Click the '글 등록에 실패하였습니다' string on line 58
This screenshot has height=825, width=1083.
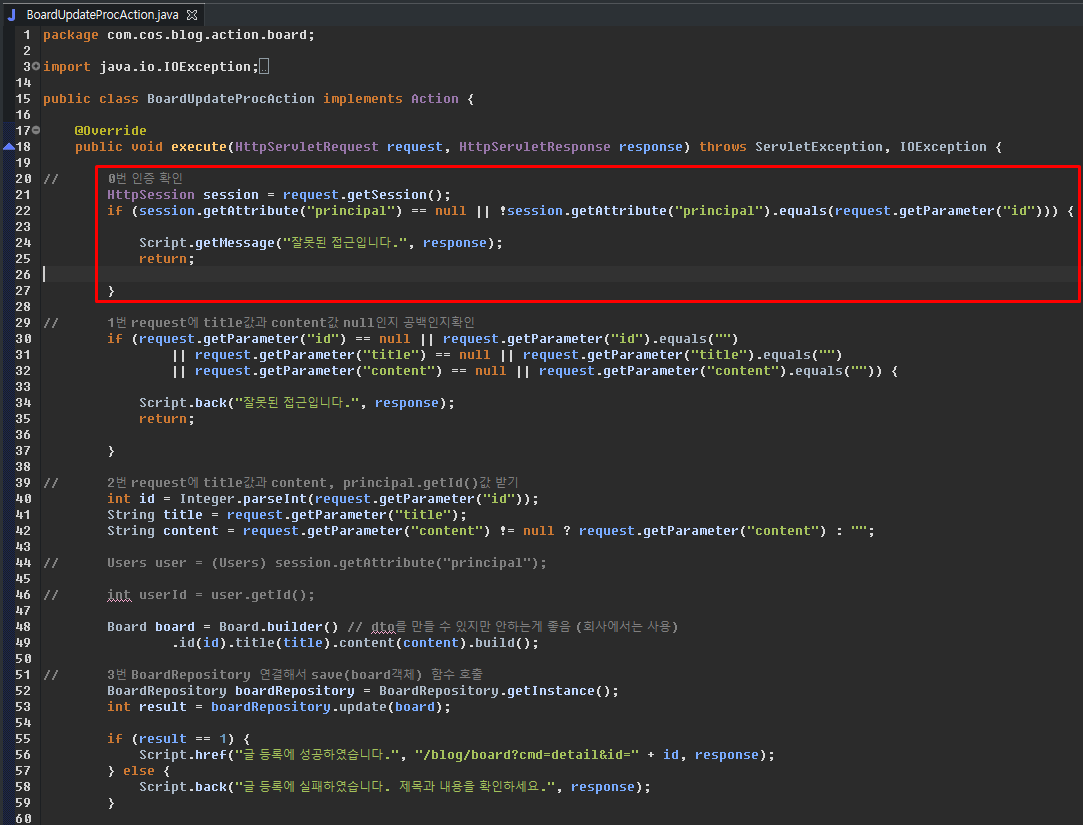(x=397, y=786)
